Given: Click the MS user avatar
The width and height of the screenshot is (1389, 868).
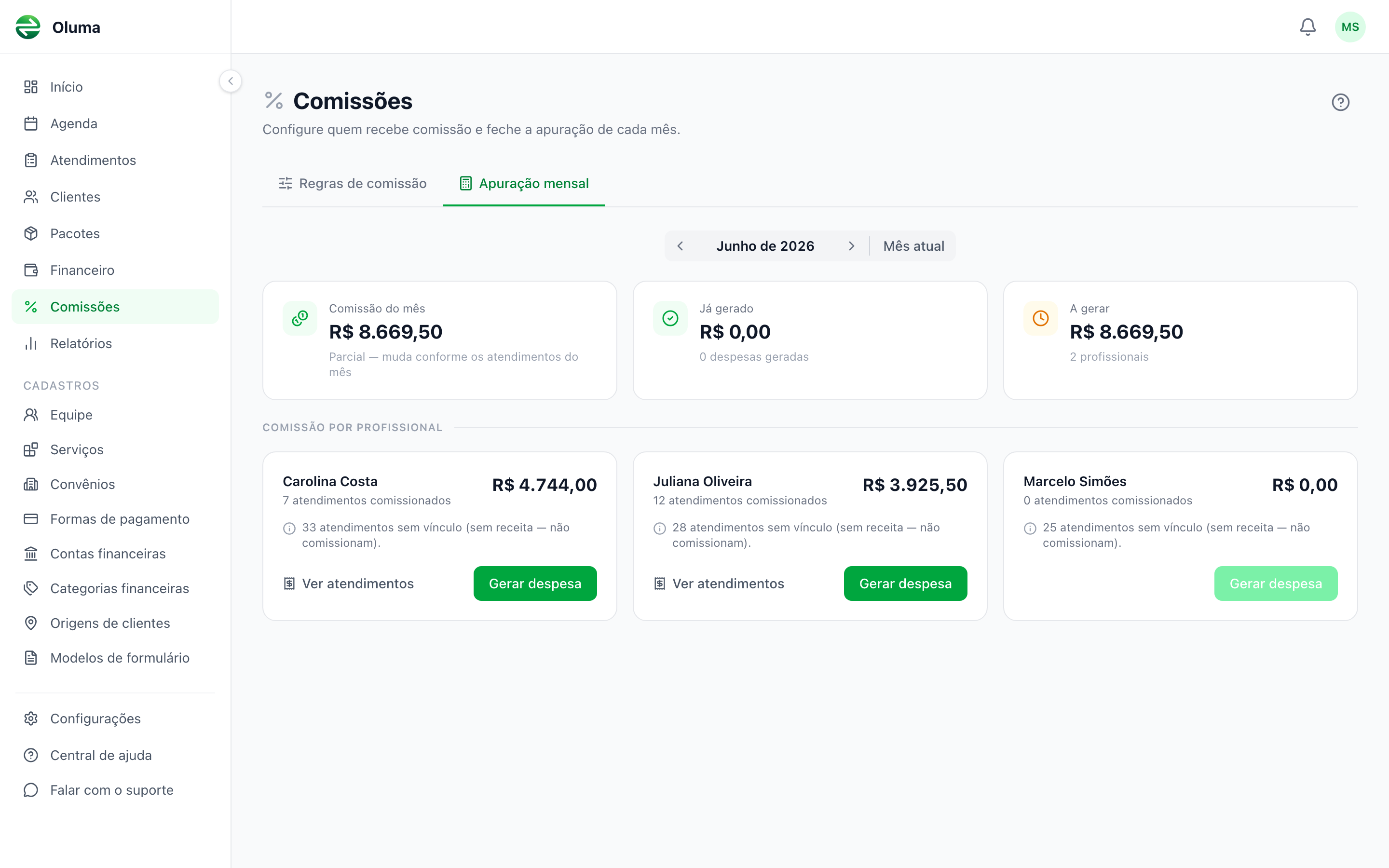Looking at the screenshot, I should 1350,27.
